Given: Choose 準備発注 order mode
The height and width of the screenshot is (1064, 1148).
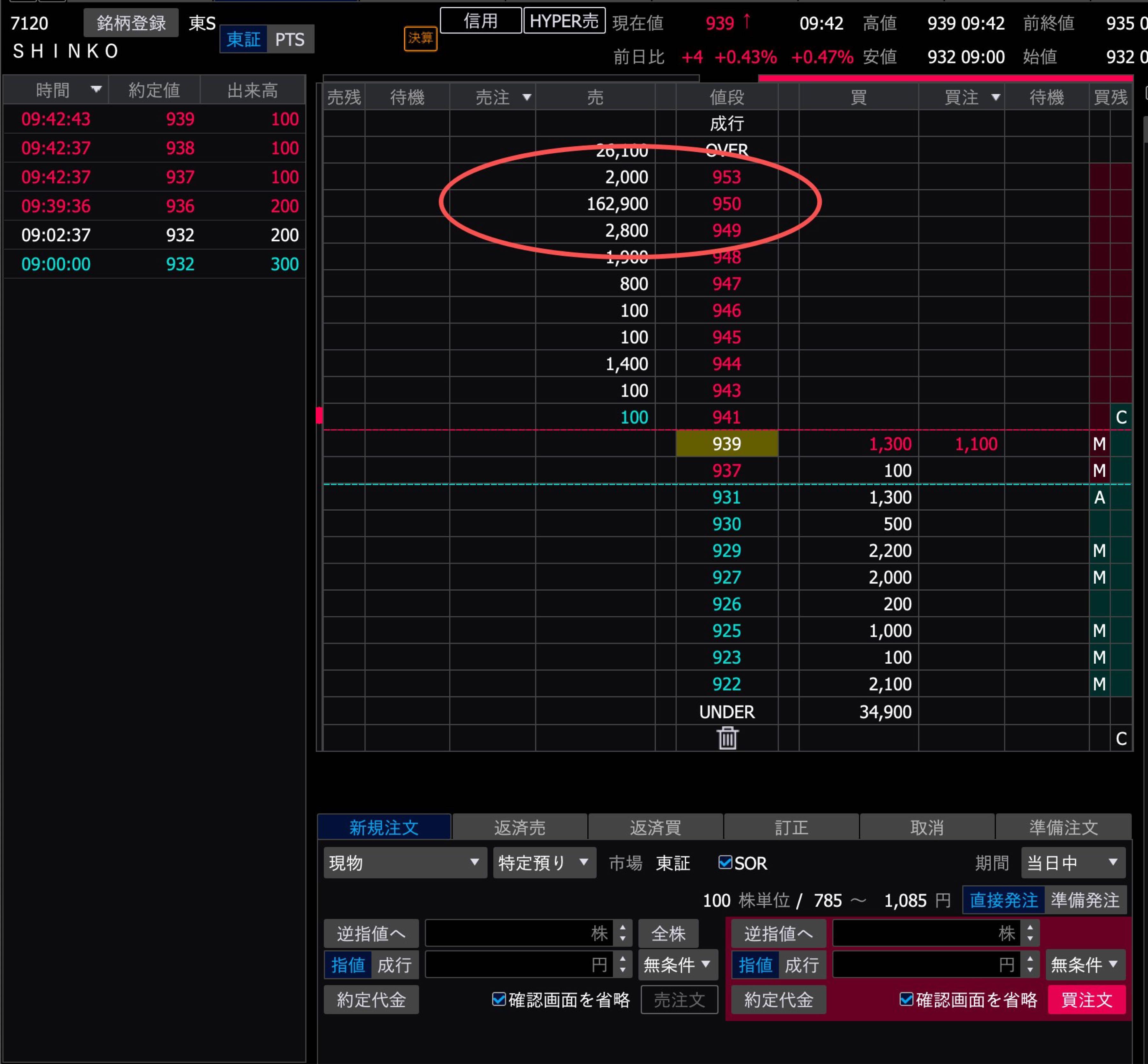Looking at the screenshot, I should point(1085,900).
